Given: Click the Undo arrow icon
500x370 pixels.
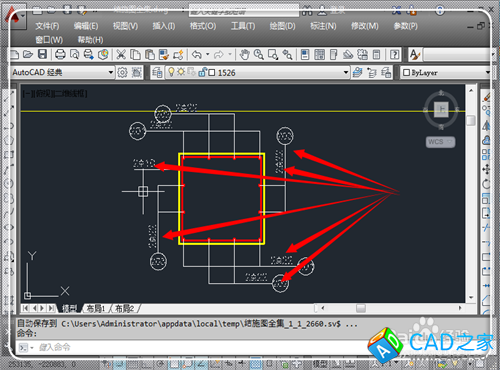Looking at the screenshot, I should [x=197, y=54].
